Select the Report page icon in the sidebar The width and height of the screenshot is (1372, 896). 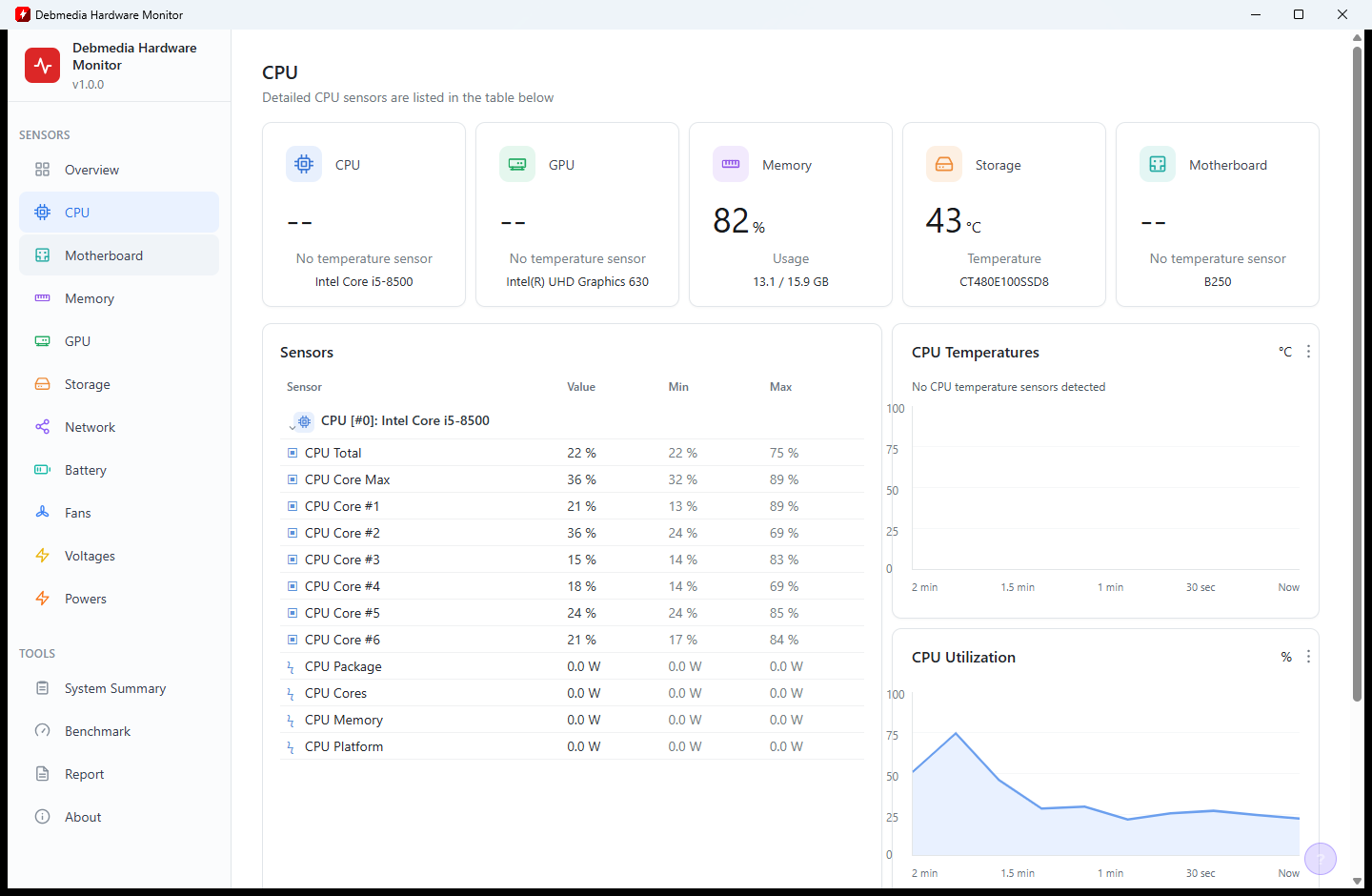click(x=42, y=774)
